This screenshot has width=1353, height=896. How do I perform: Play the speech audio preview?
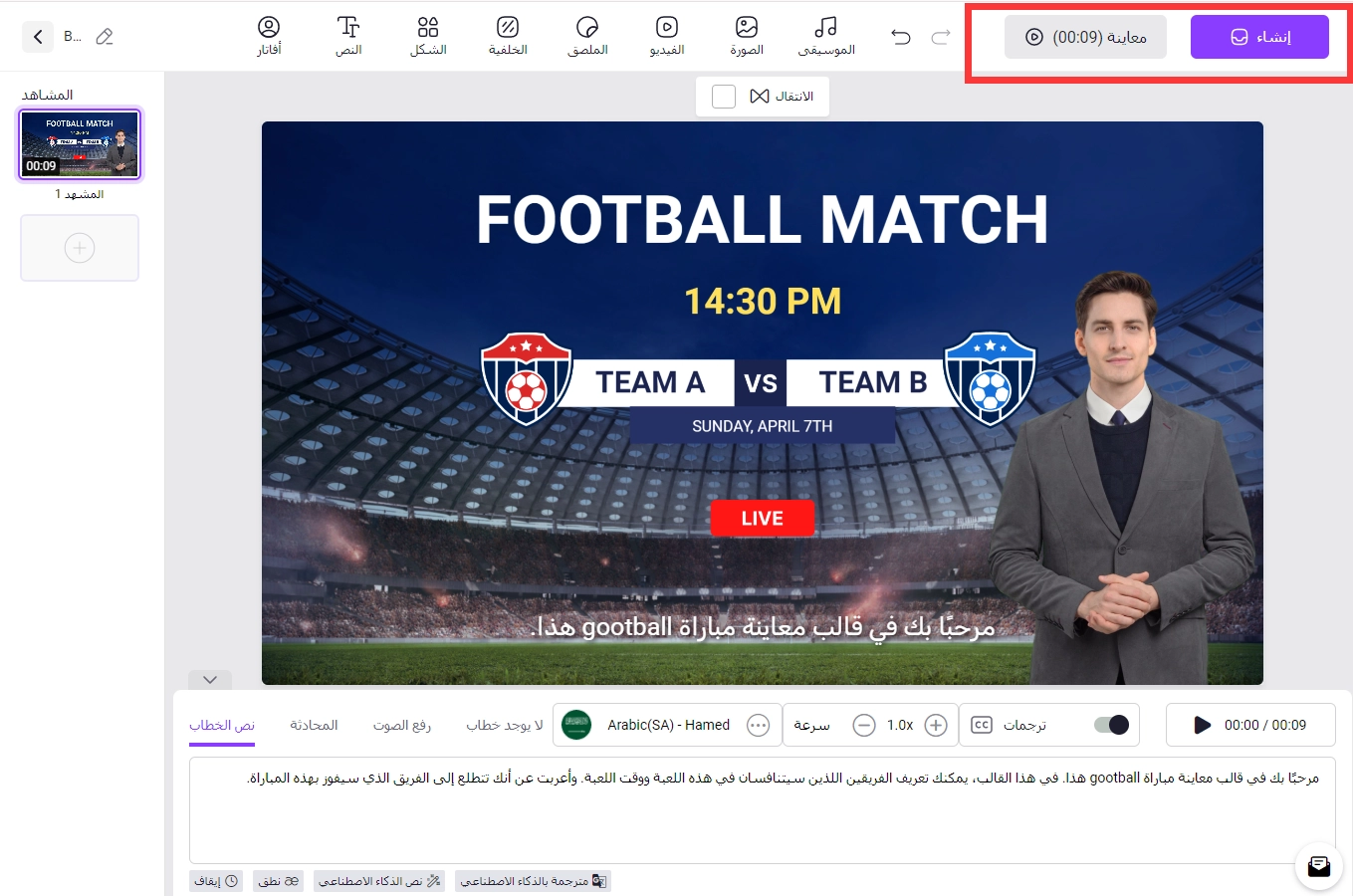(x=1203, y=725)
